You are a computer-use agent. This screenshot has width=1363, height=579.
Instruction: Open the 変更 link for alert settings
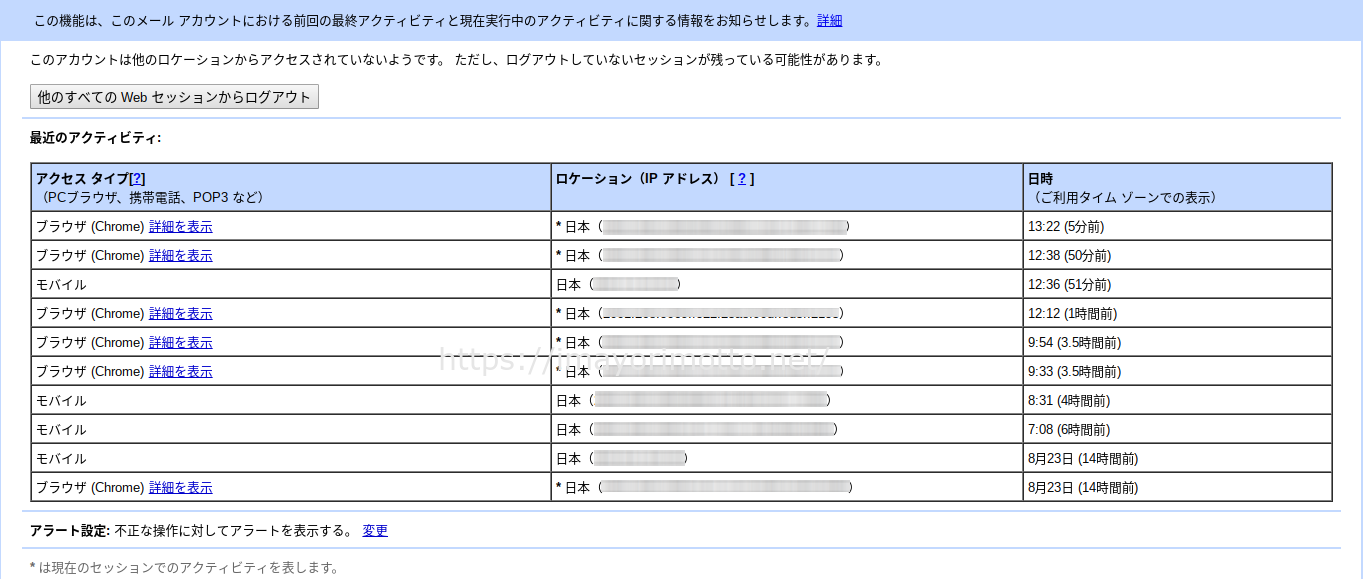click(375, 531)
